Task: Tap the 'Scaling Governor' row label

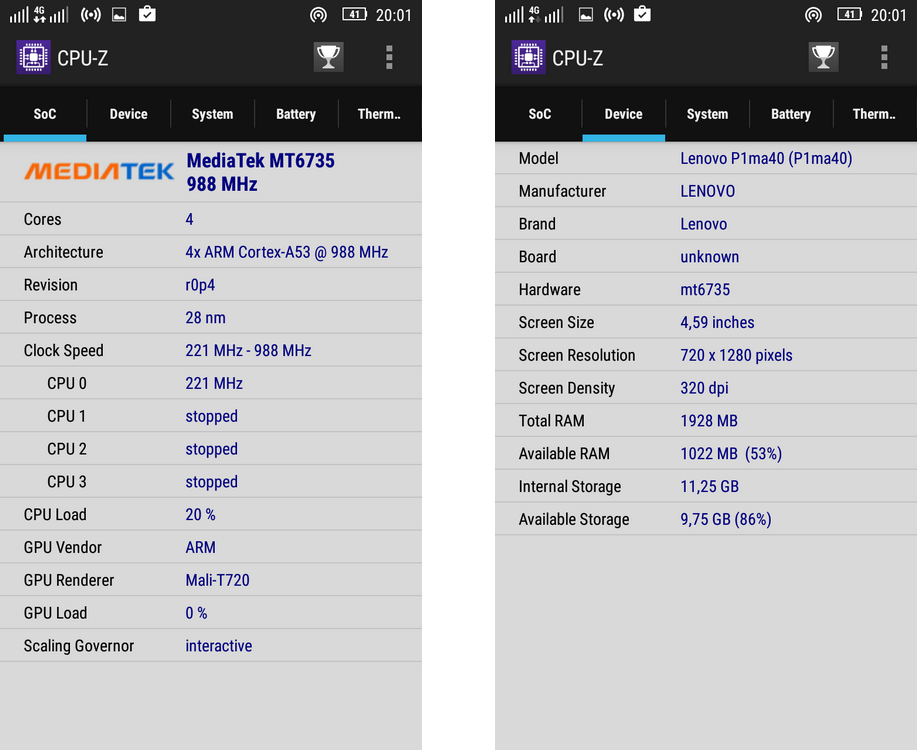Action: pyautogui.click(x=78, y=646)
